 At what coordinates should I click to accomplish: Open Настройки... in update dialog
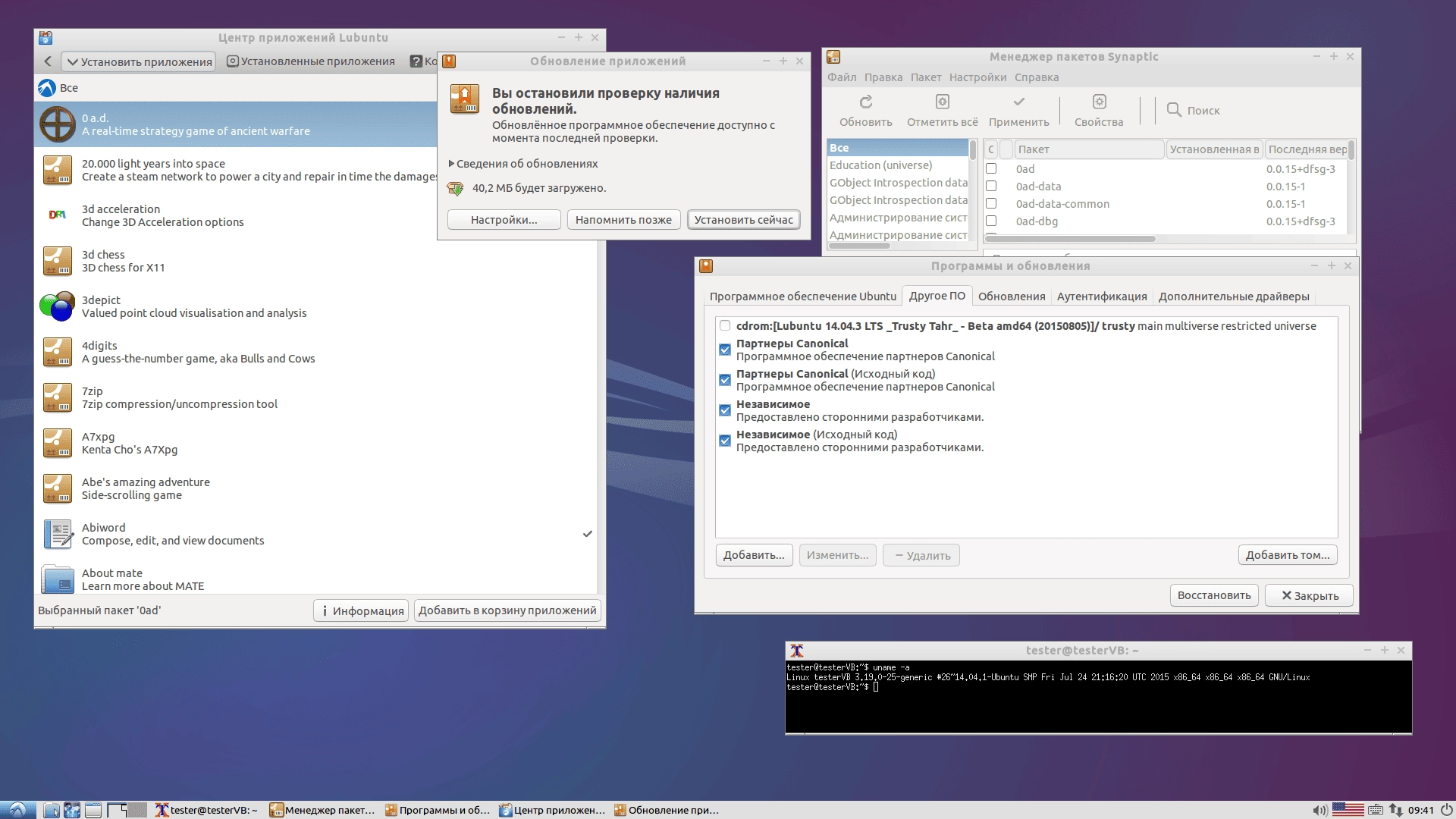click(504, 220)
